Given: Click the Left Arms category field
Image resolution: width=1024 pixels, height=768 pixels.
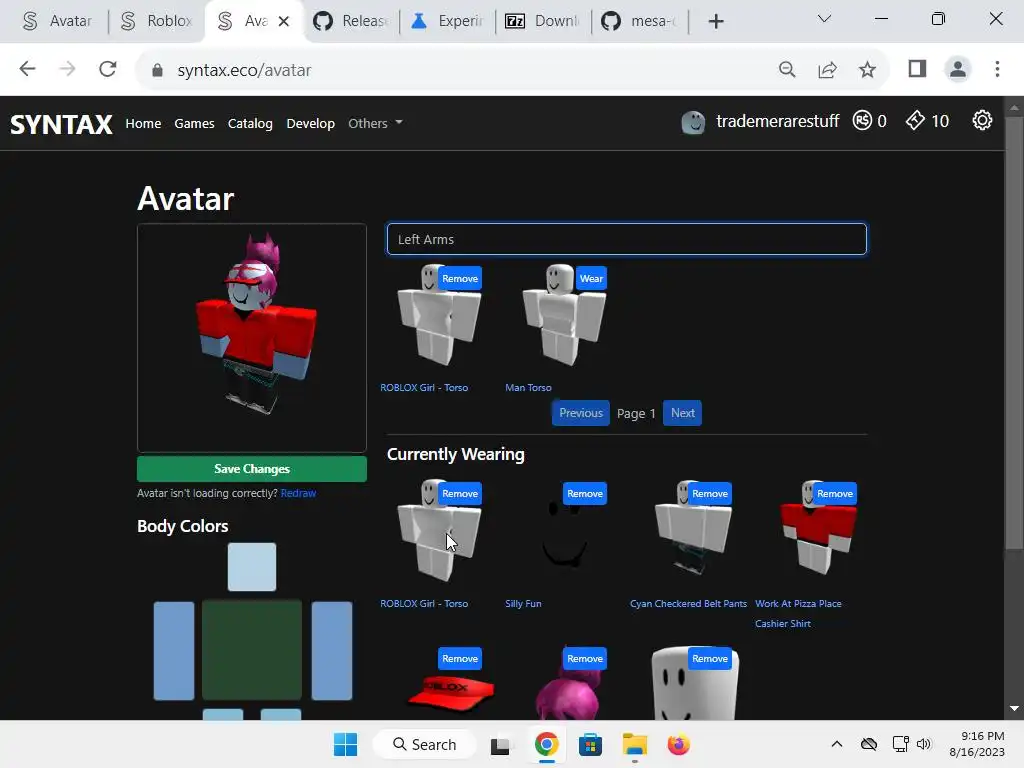Looking at the screenshot, I should (x=626, y=239).
